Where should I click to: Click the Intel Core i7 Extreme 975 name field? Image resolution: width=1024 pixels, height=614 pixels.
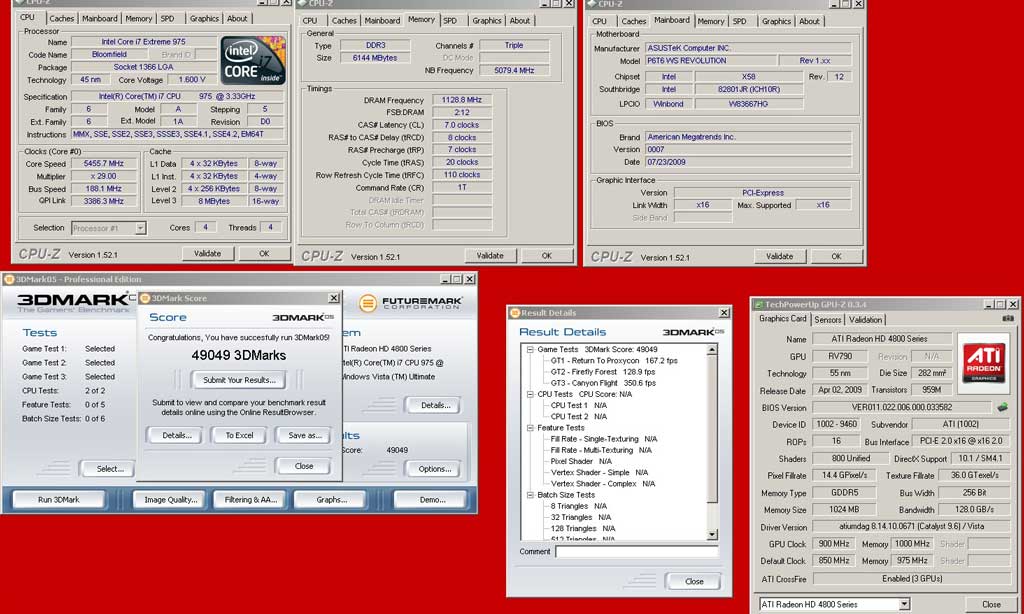point(143,42)
